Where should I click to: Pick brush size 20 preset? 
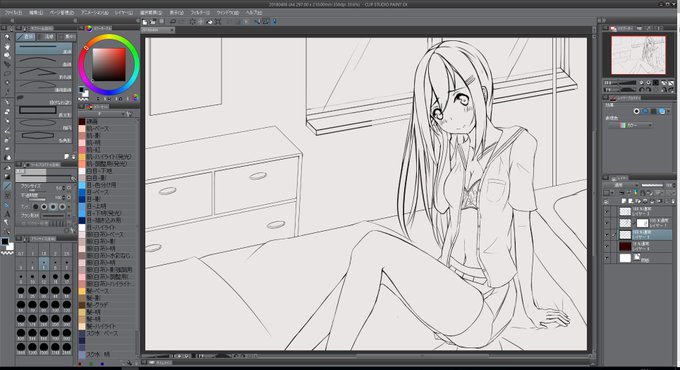click(21, 292)
